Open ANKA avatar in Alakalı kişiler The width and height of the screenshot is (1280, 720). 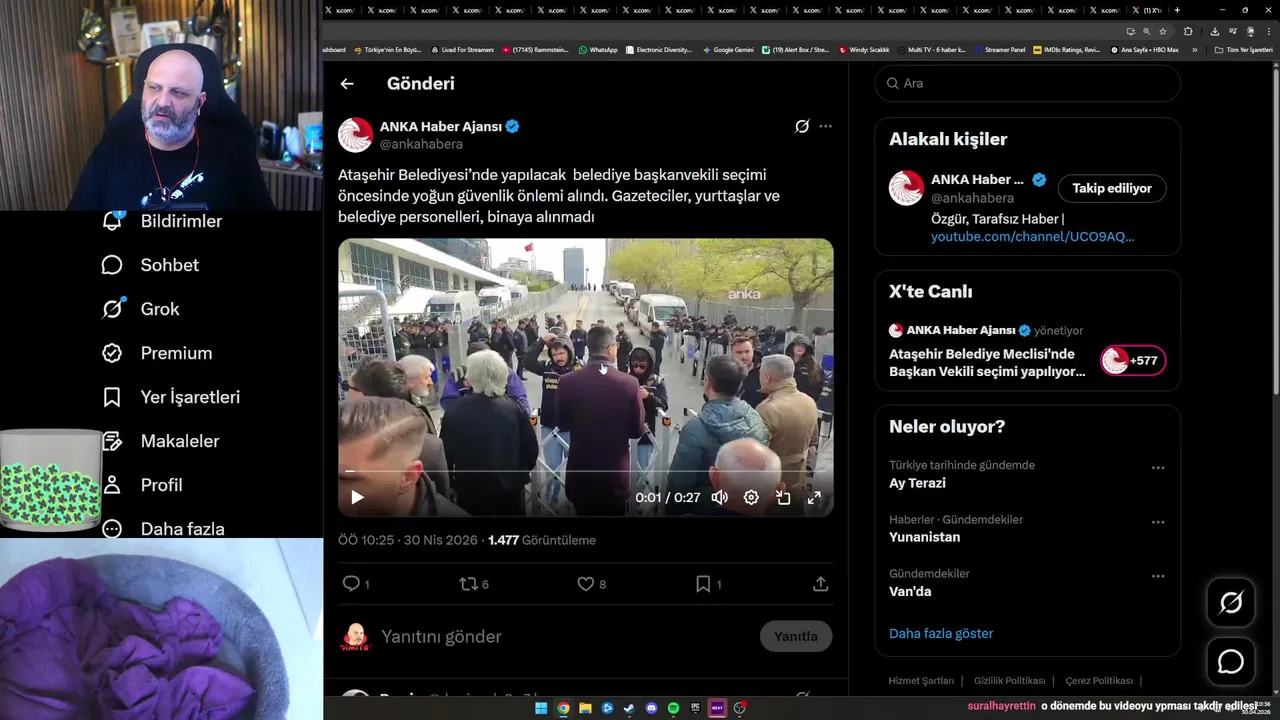pos(906,188)
